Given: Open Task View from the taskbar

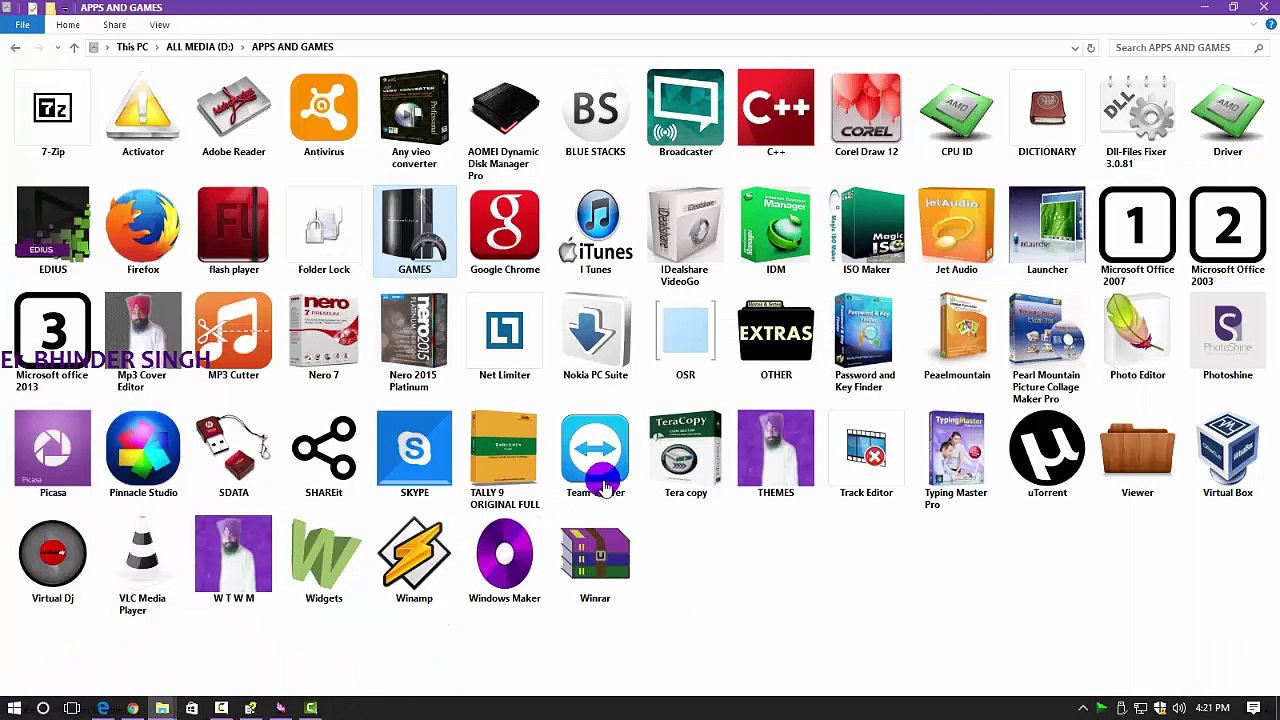Looking at the screenshot, I should (72, 708).
